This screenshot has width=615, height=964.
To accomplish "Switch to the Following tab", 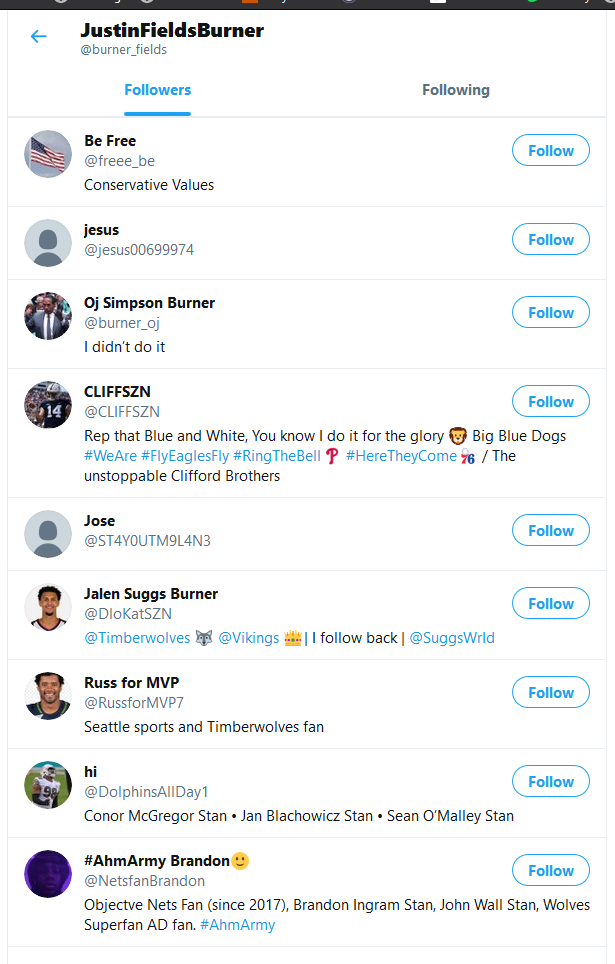I will [x=456, y=90].
